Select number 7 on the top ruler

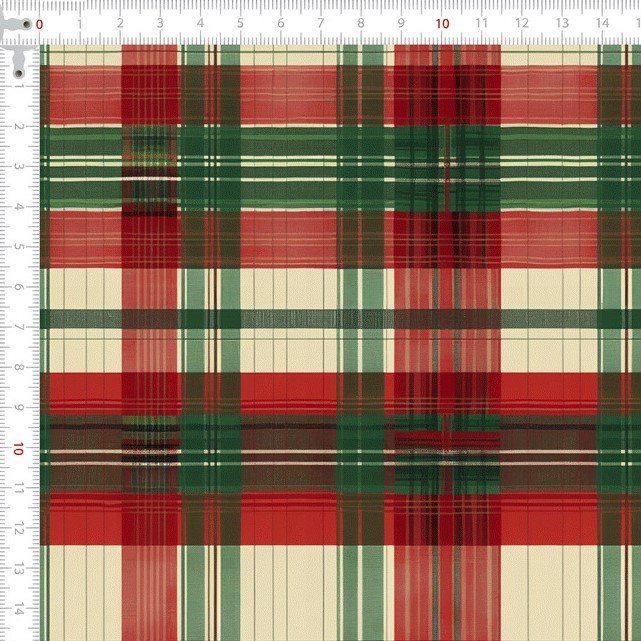click(320, 24)
